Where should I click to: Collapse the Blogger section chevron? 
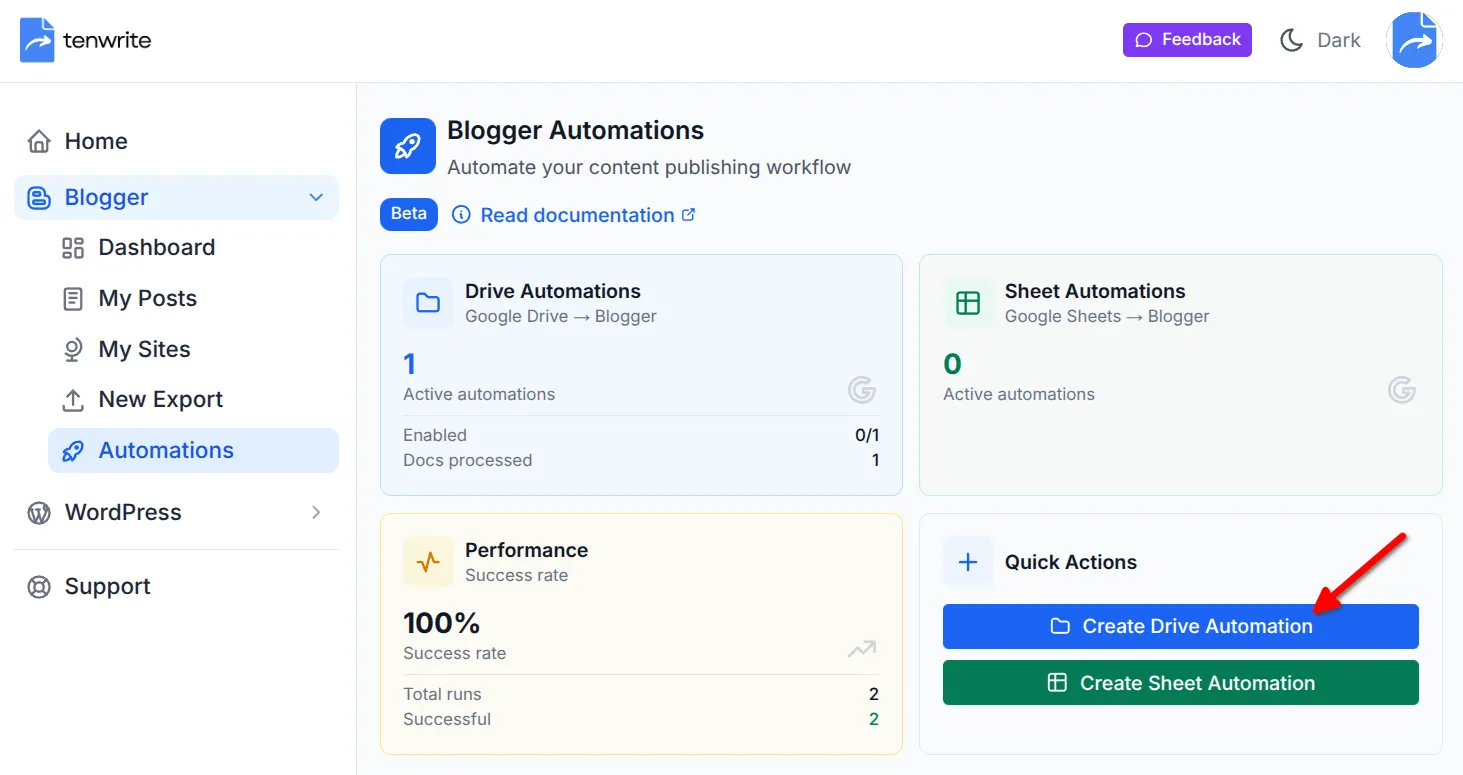[x=316, y=197]
